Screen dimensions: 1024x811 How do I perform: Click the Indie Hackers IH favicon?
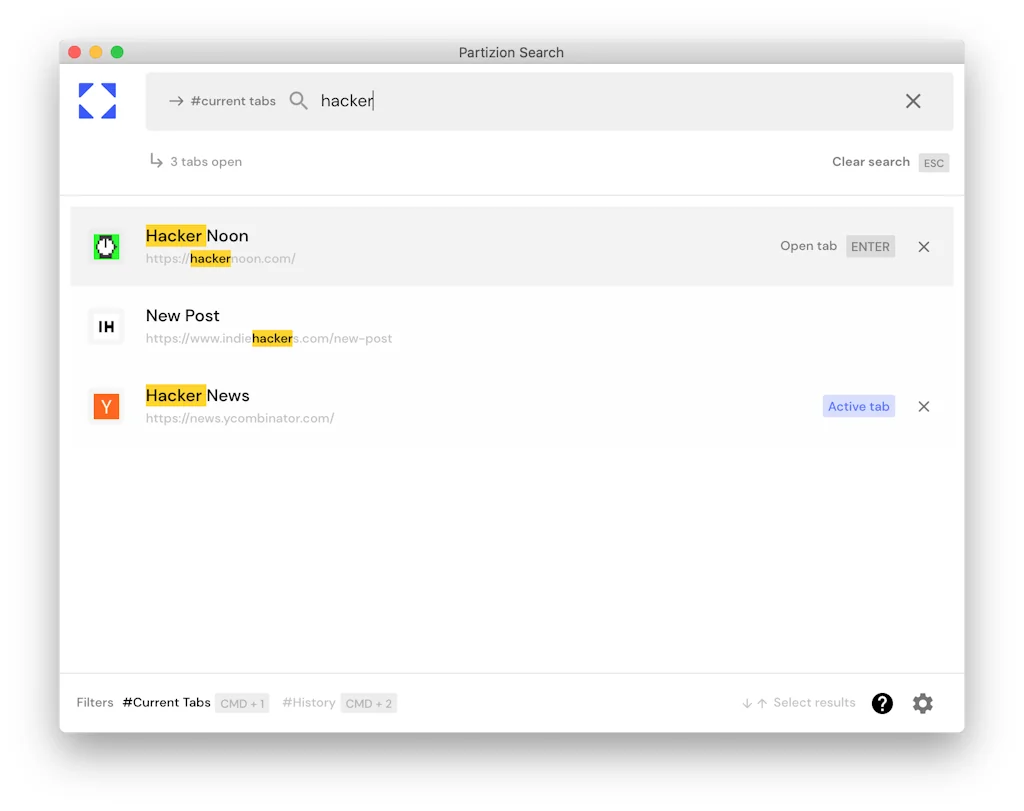[106, 326]
